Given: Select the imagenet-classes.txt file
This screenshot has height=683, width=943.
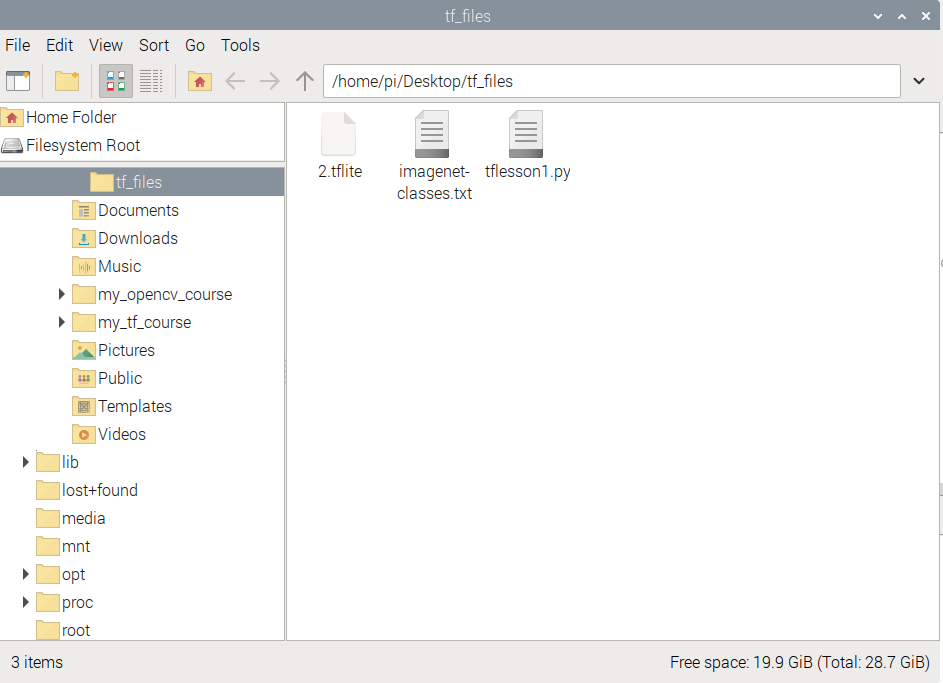Looking at the screenshot, I should tap(433, 135).
